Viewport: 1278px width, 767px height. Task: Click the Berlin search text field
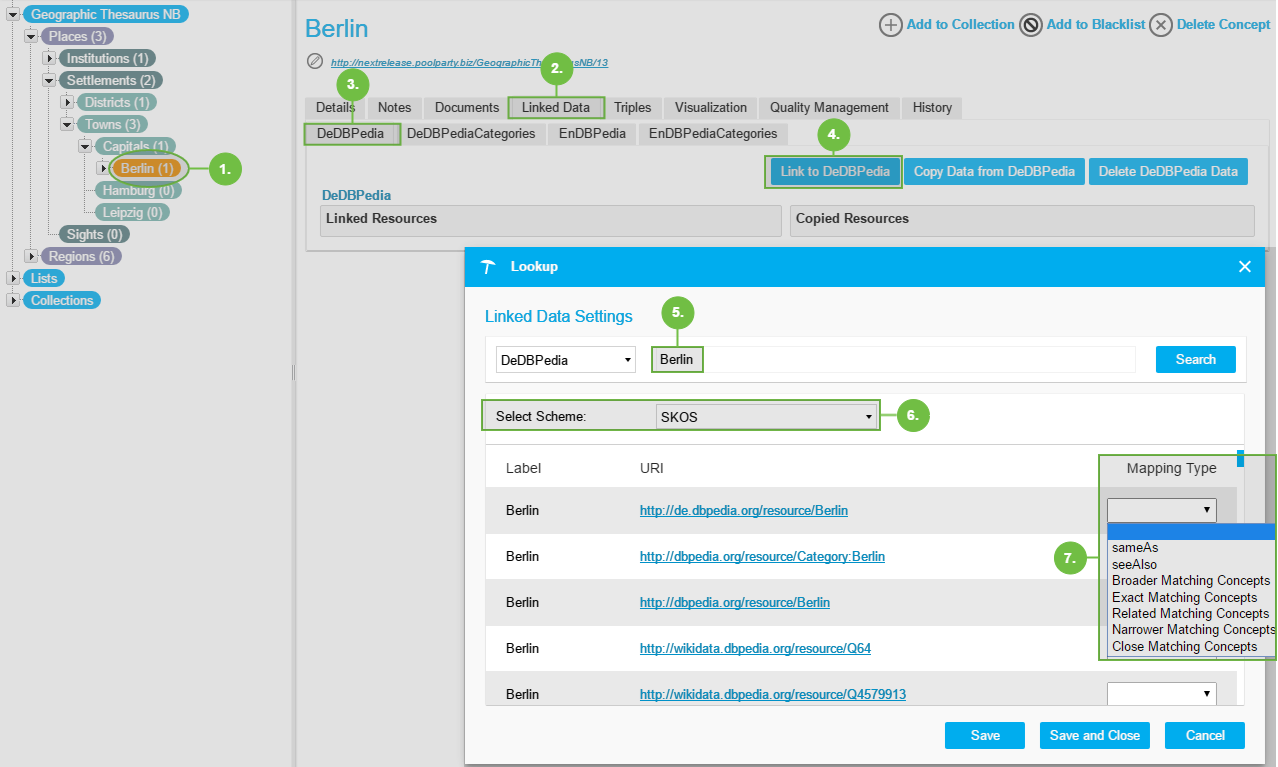coord(900,360)
